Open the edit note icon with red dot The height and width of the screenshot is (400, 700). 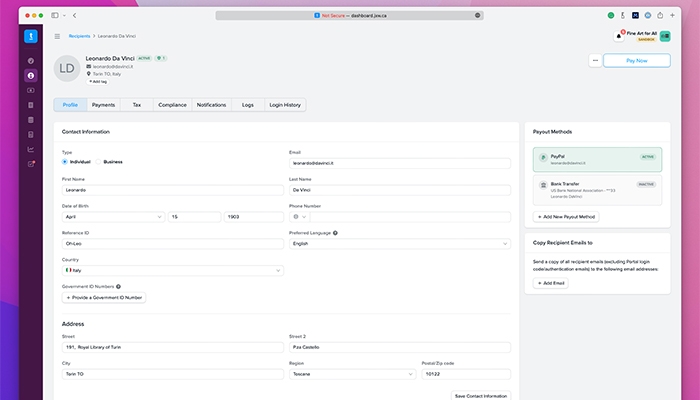tap(31, 164)
